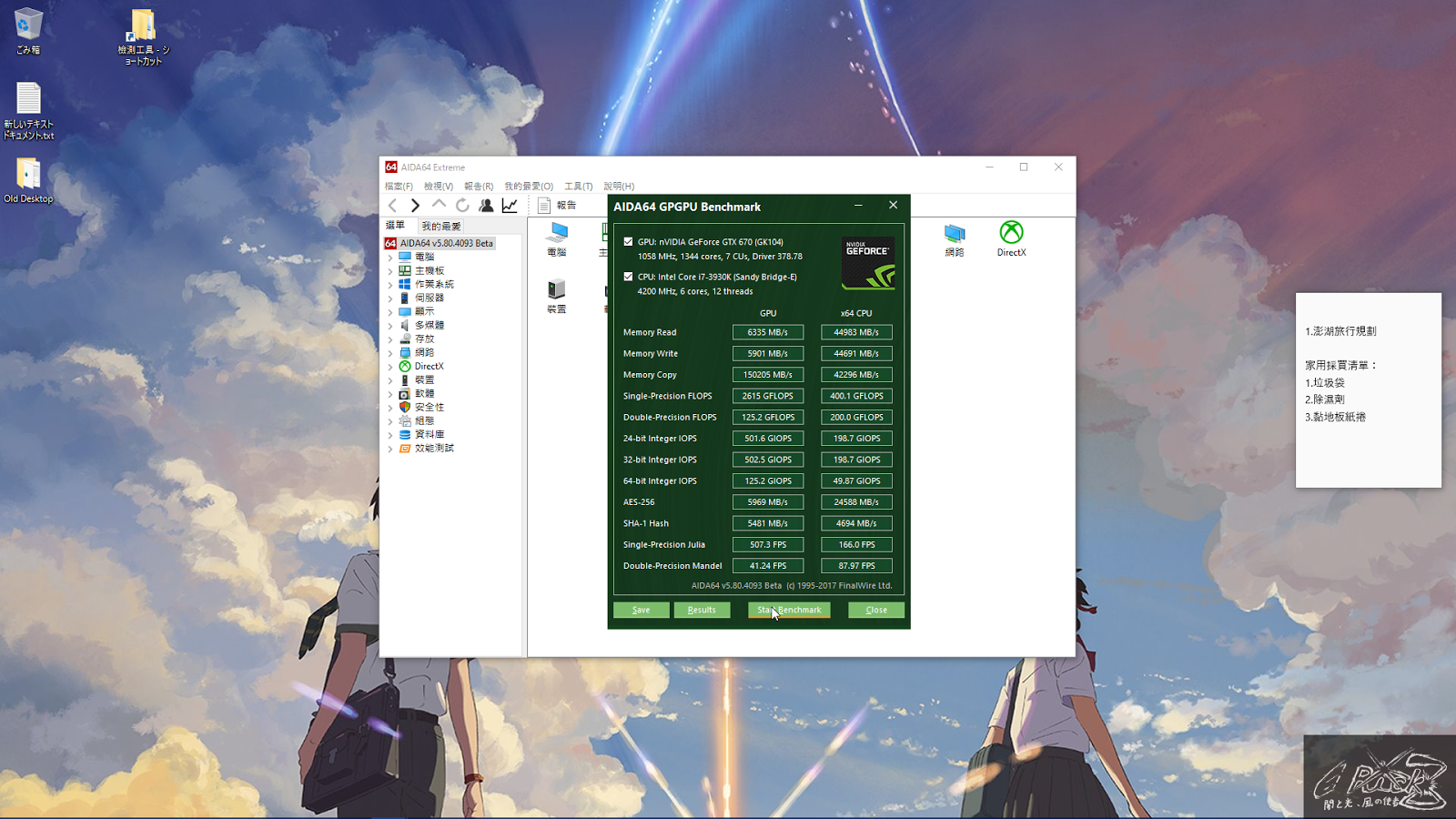Open the 電腦 computer icon in main pane

click(557, 239)
